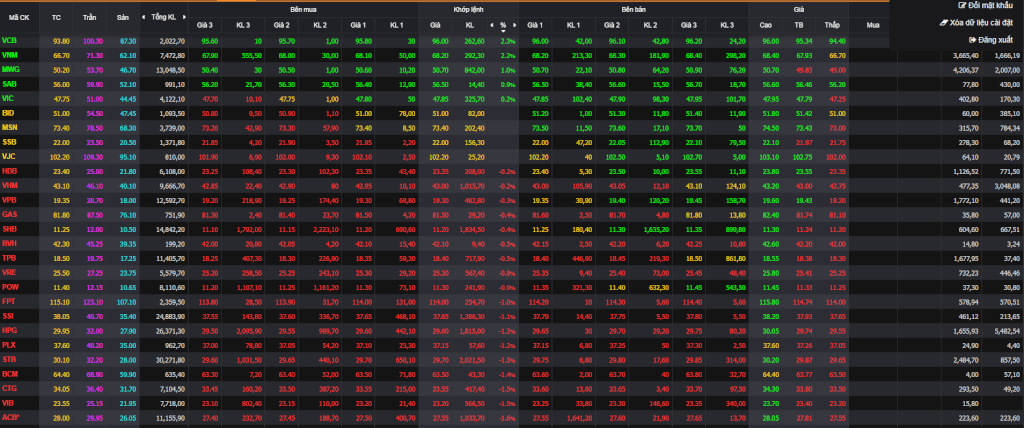The width and height of the screenshot is (1024, 428).
Task: Select VNM stock ticker
Action: [10, 55]
